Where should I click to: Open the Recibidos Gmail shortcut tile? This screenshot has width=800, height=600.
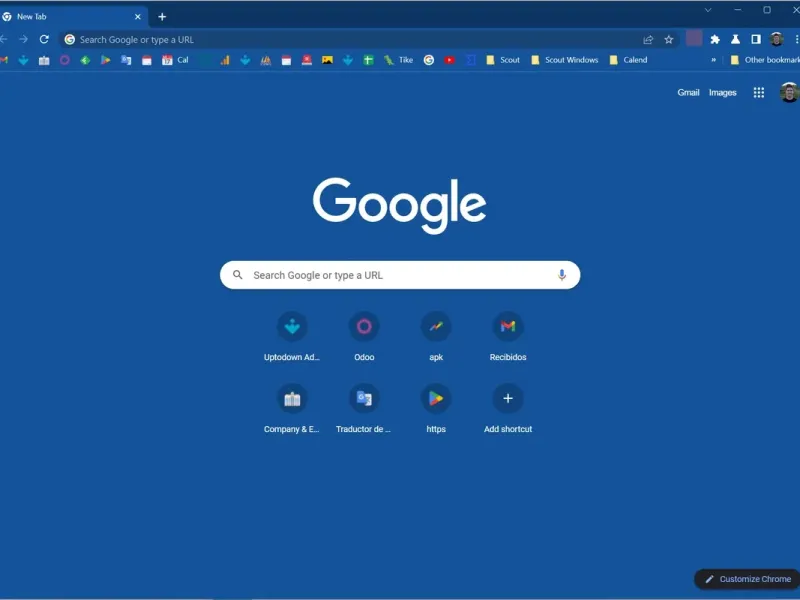[508, 337]
